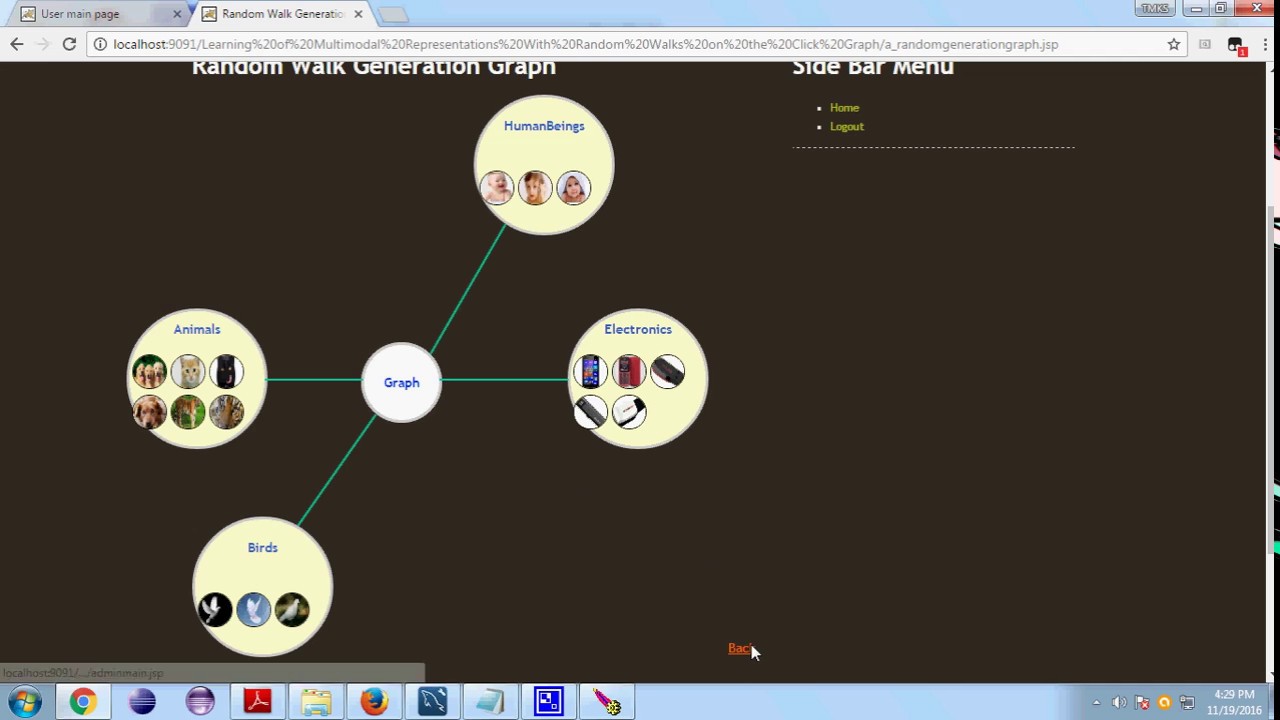The height and width of the screenshot is (720, 1280).
Task: Go back with browser back arrow
Action: (x=17, y=44)
